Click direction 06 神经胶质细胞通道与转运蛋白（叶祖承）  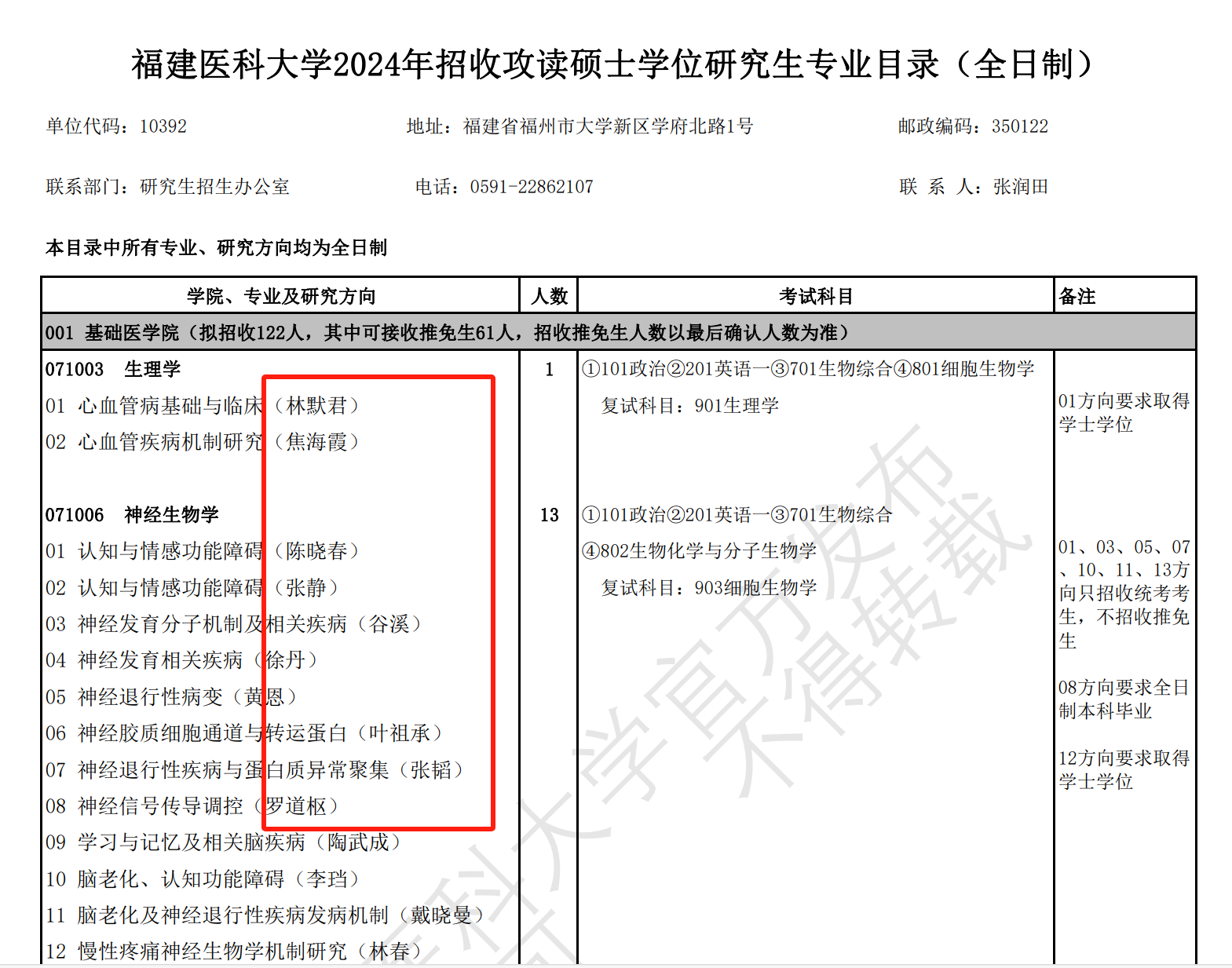click(244, 733)
